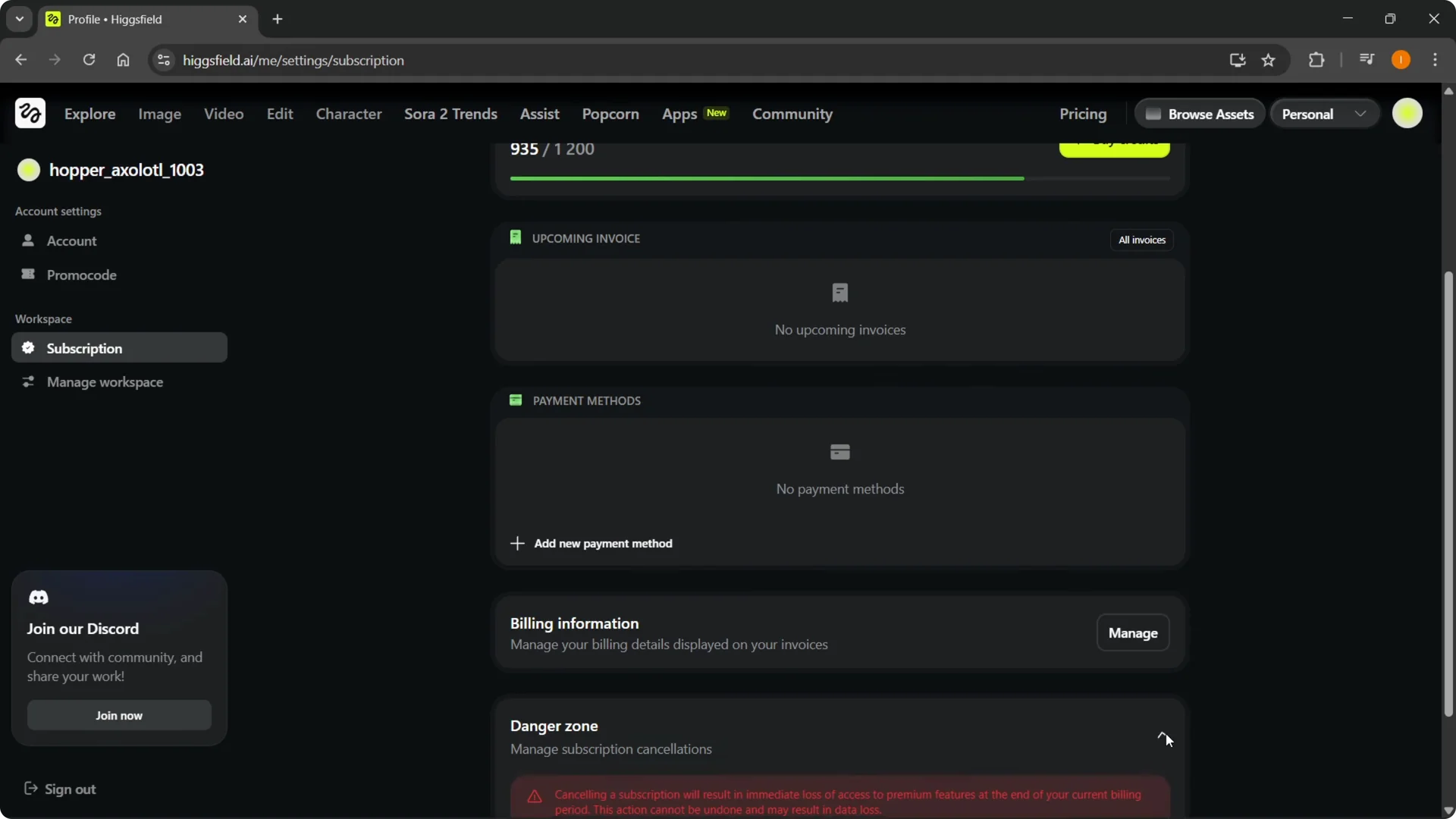Click the Sign out icon
The image size is (1456, 819).
[x=30, y=789]
